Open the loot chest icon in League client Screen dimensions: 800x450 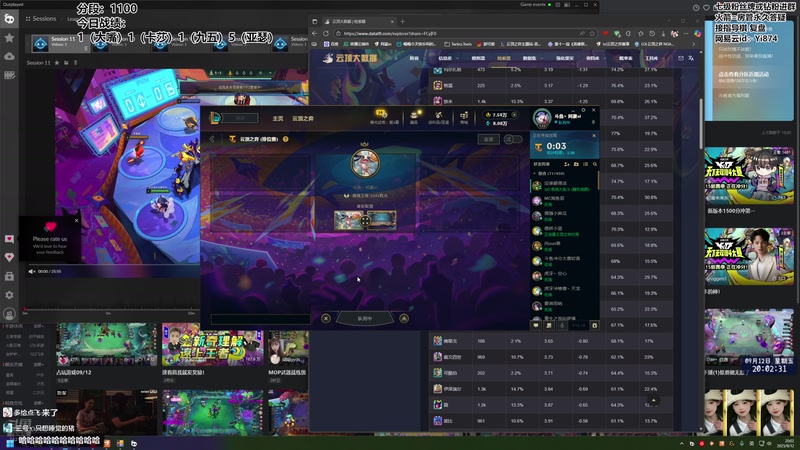414,116
